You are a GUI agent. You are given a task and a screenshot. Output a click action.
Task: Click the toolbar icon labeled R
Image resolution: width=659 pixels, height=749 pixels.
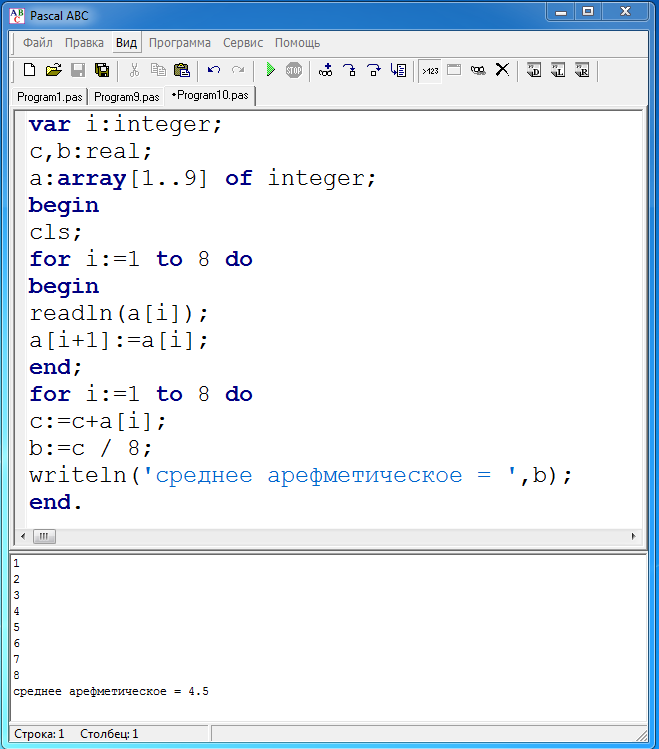(582, 70)
